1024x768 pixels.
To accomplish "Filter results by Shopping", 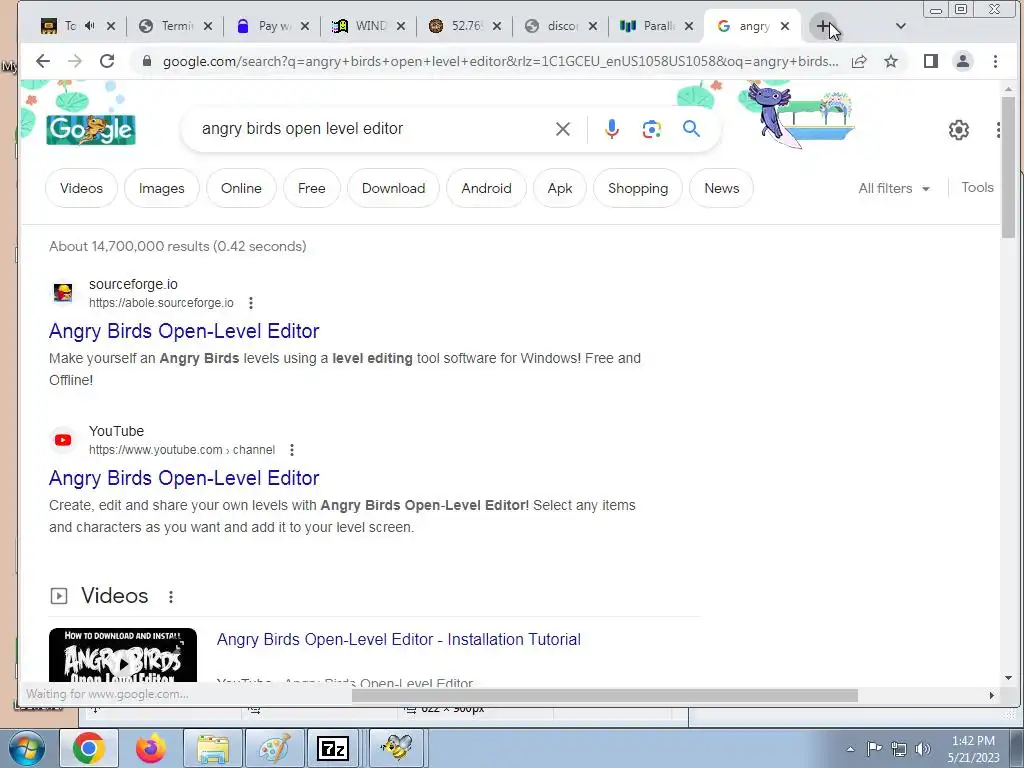I will pos(638,188).
